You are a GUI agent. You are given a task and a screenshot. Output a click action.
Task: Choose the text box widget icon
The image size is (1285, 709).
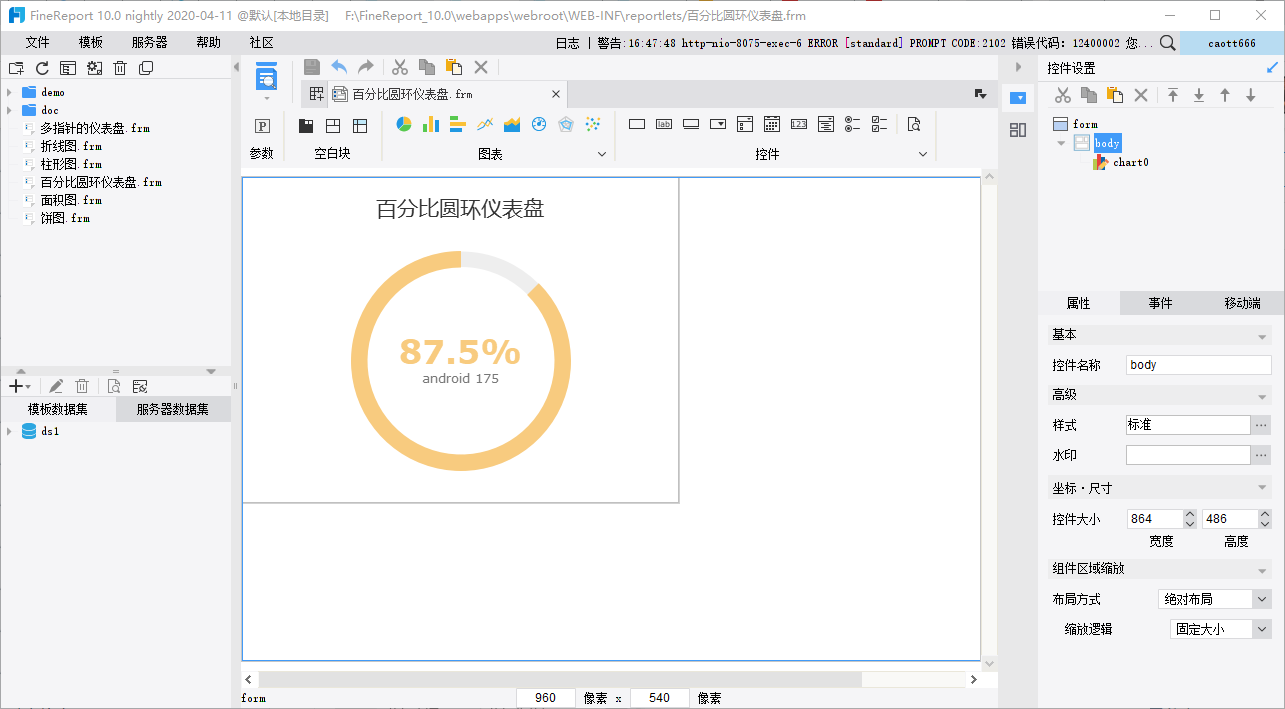point(637,124)
